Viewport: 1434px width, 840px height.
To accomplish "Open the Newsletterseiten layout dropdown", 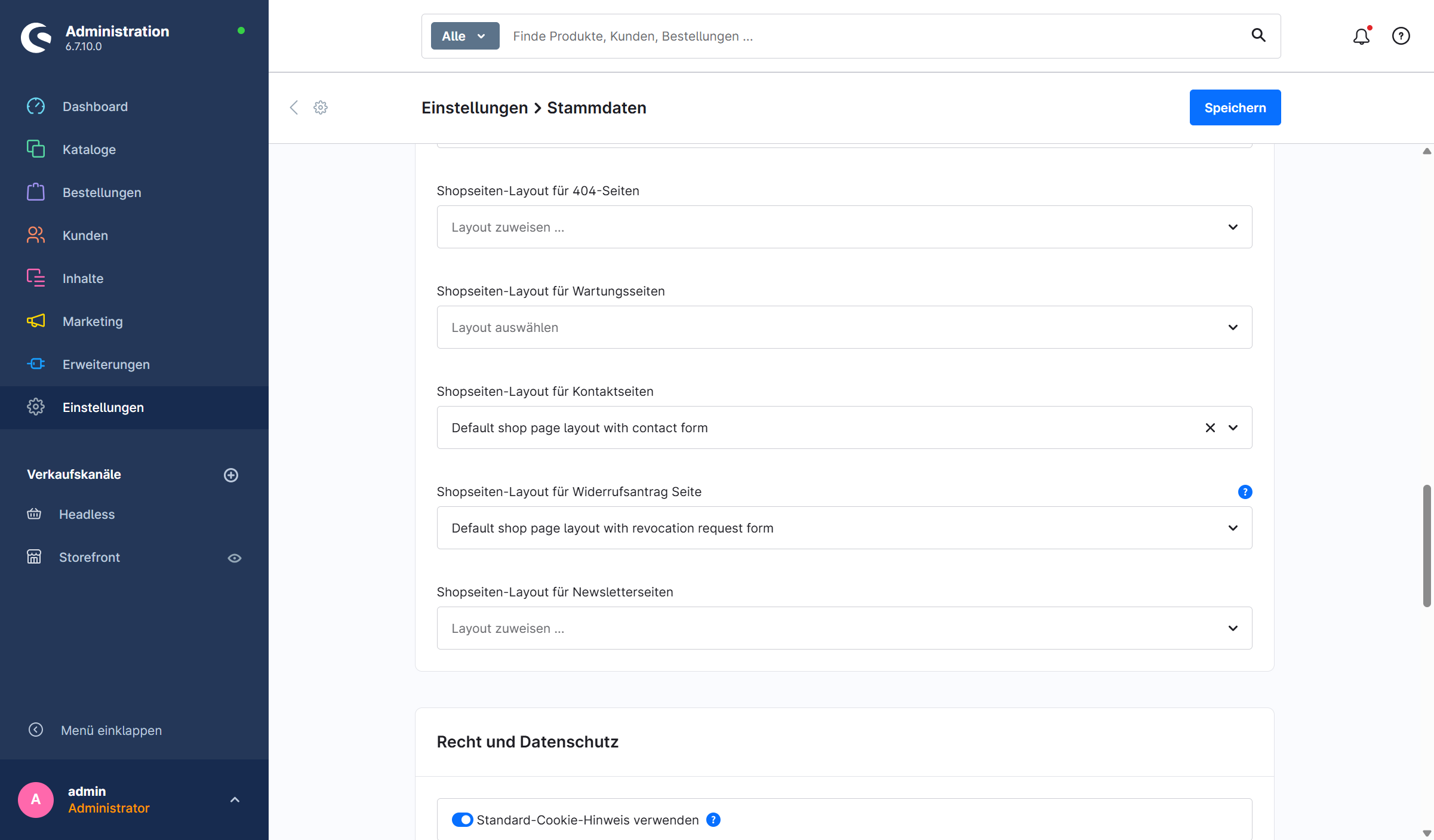I will [844, 628].
